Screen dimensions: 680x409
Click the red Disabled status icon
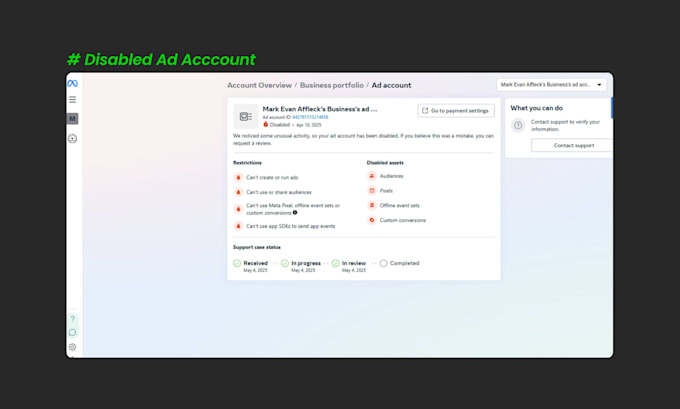[x=266, y=124]
